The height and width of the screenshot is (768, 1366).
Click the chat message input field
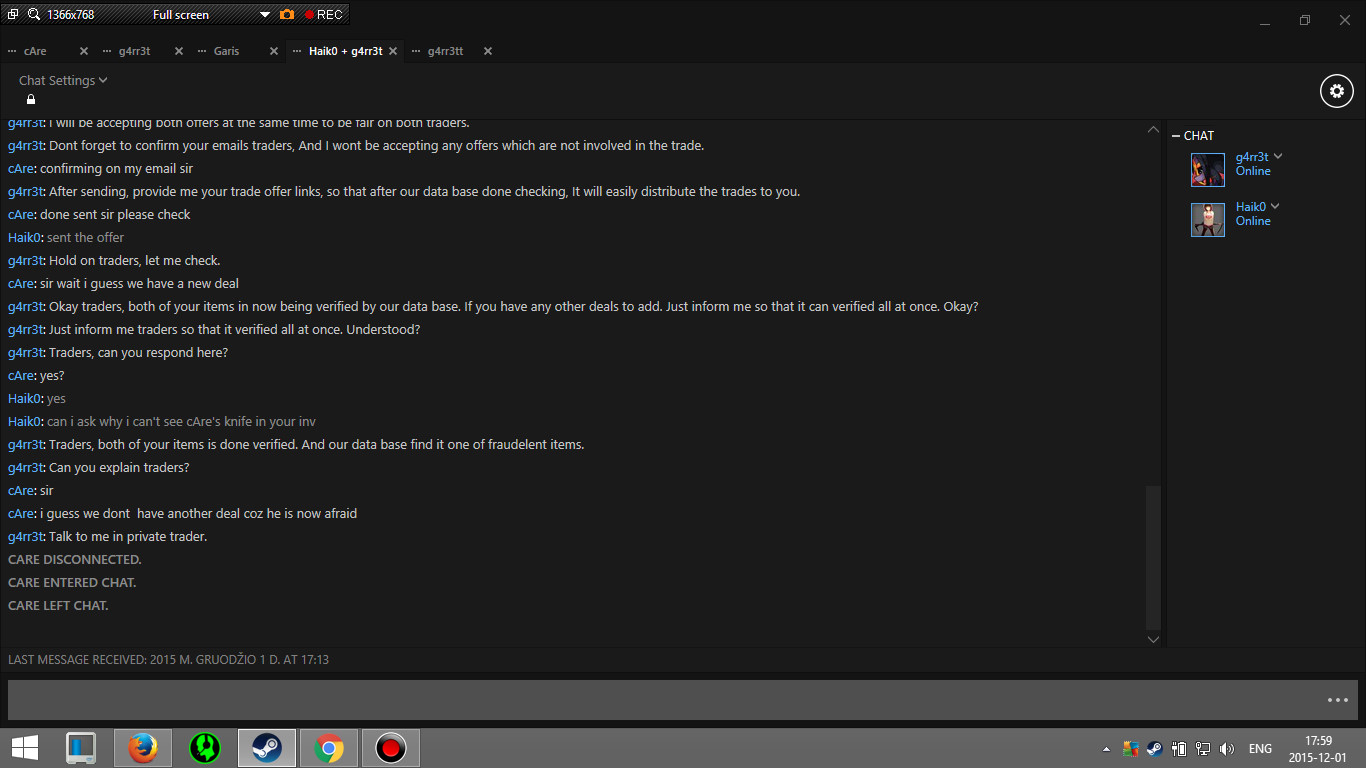[660, 700]
